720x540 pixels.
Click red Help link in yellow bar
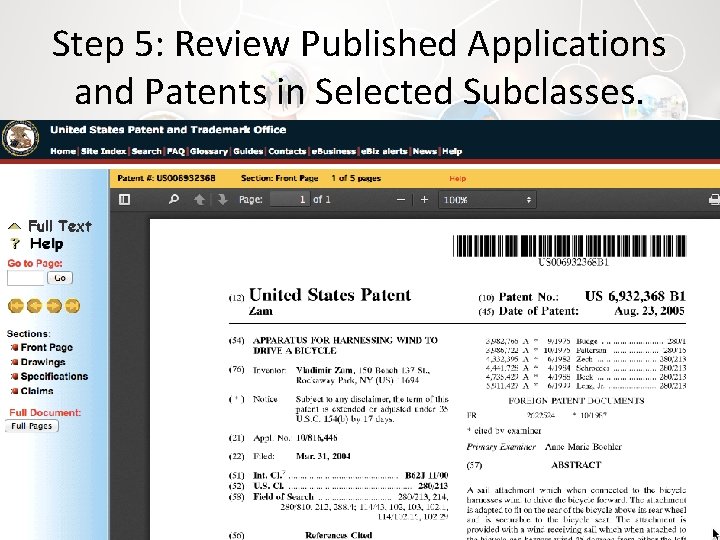pos(457,179)
